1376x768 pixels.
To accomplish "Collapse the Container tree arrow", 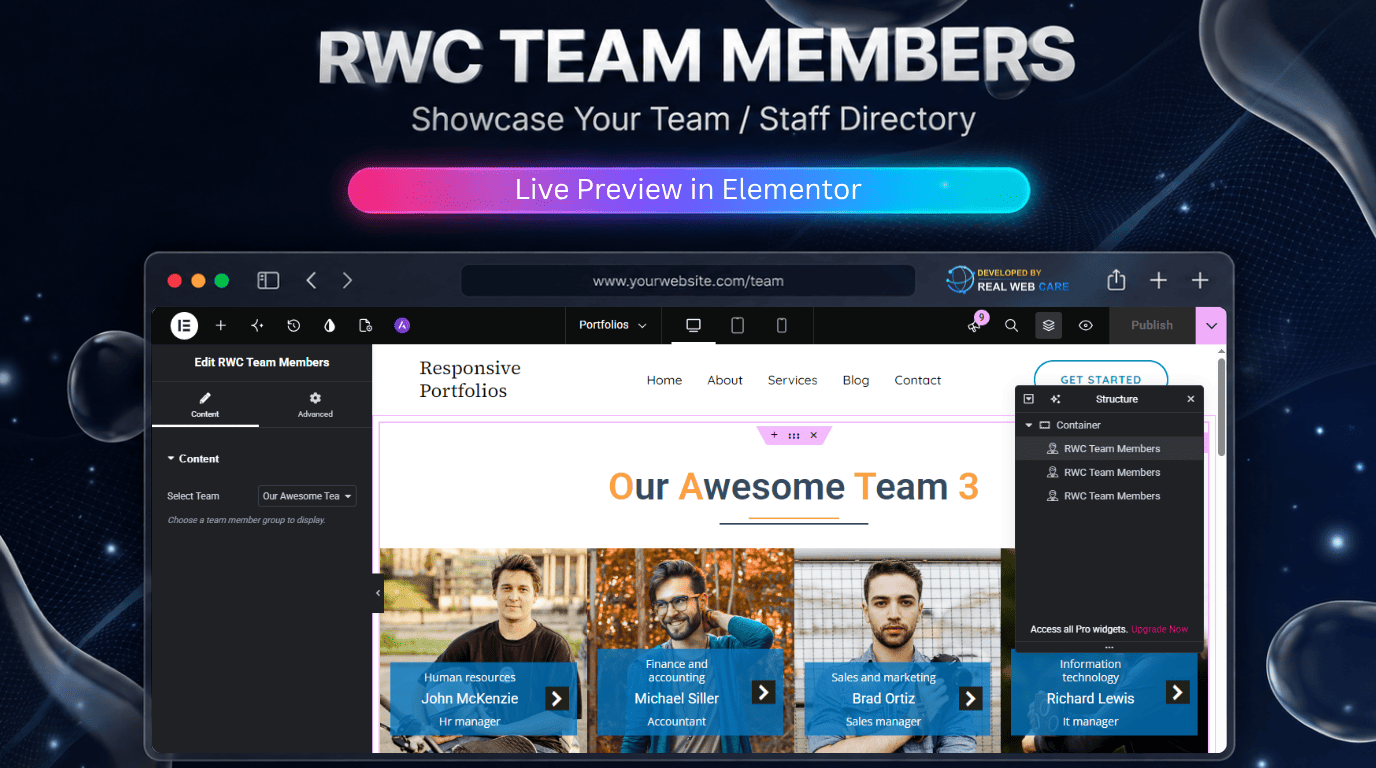I will tap(1028, 425).
